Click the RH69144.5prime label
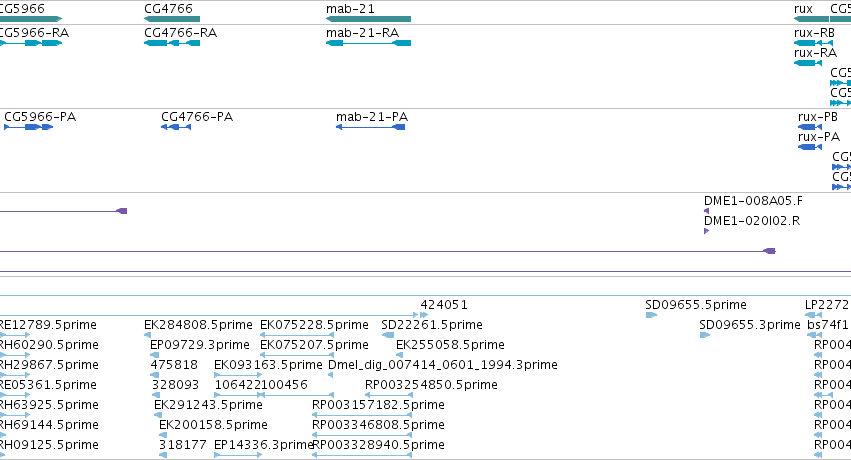The height and width of the screenshot is (460, 851). tap(48, 425)
